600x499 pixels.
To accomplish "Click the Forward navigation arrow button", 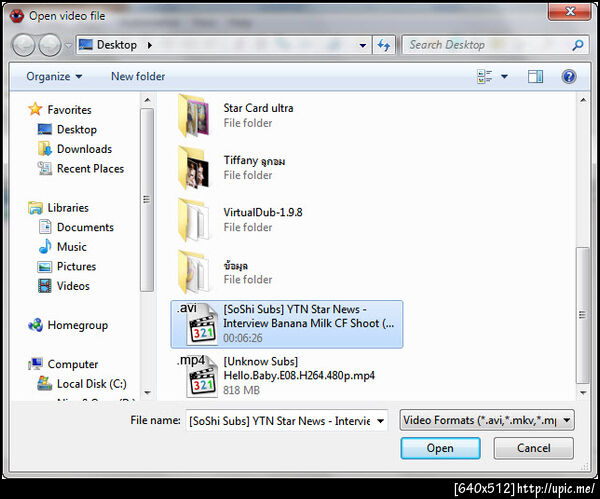I will point(50,45).
